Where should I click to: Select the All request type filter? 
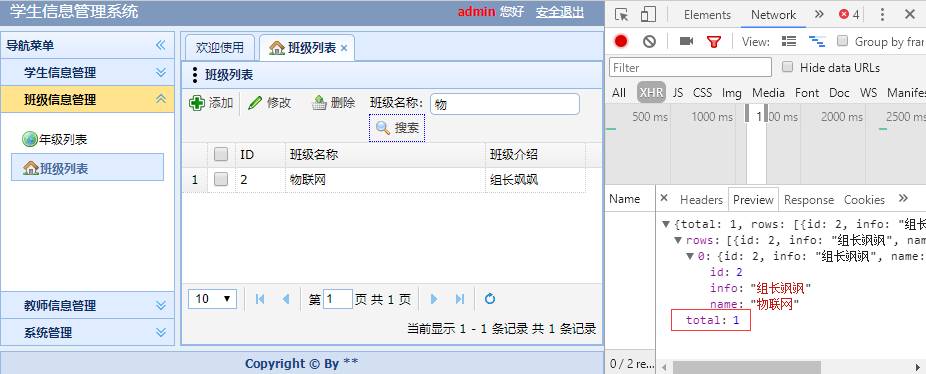click(619, 93)
